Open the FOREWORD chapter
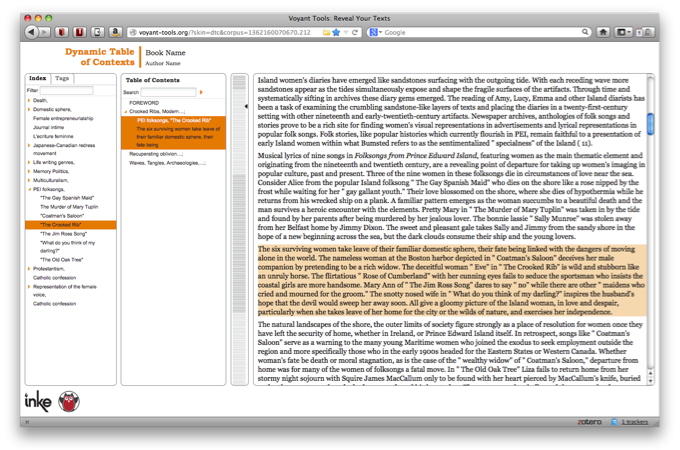Viewport: 680px width, 450px height. [144, 103]
